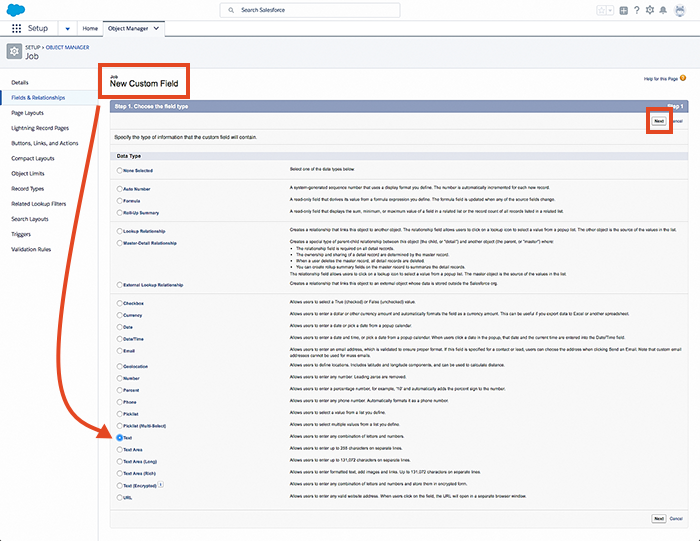Viewport: 700px width, 541px height.
Task: Click the top Next button
Action: 659,121
